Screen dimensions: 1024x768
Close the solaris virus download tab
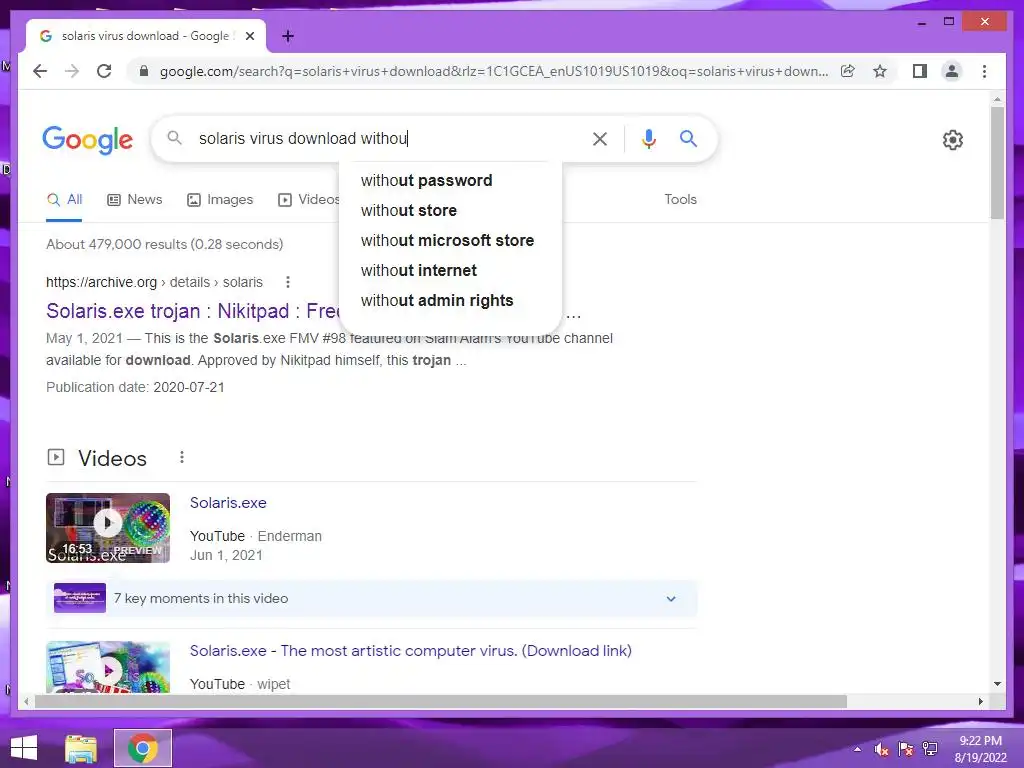point(250,37)
